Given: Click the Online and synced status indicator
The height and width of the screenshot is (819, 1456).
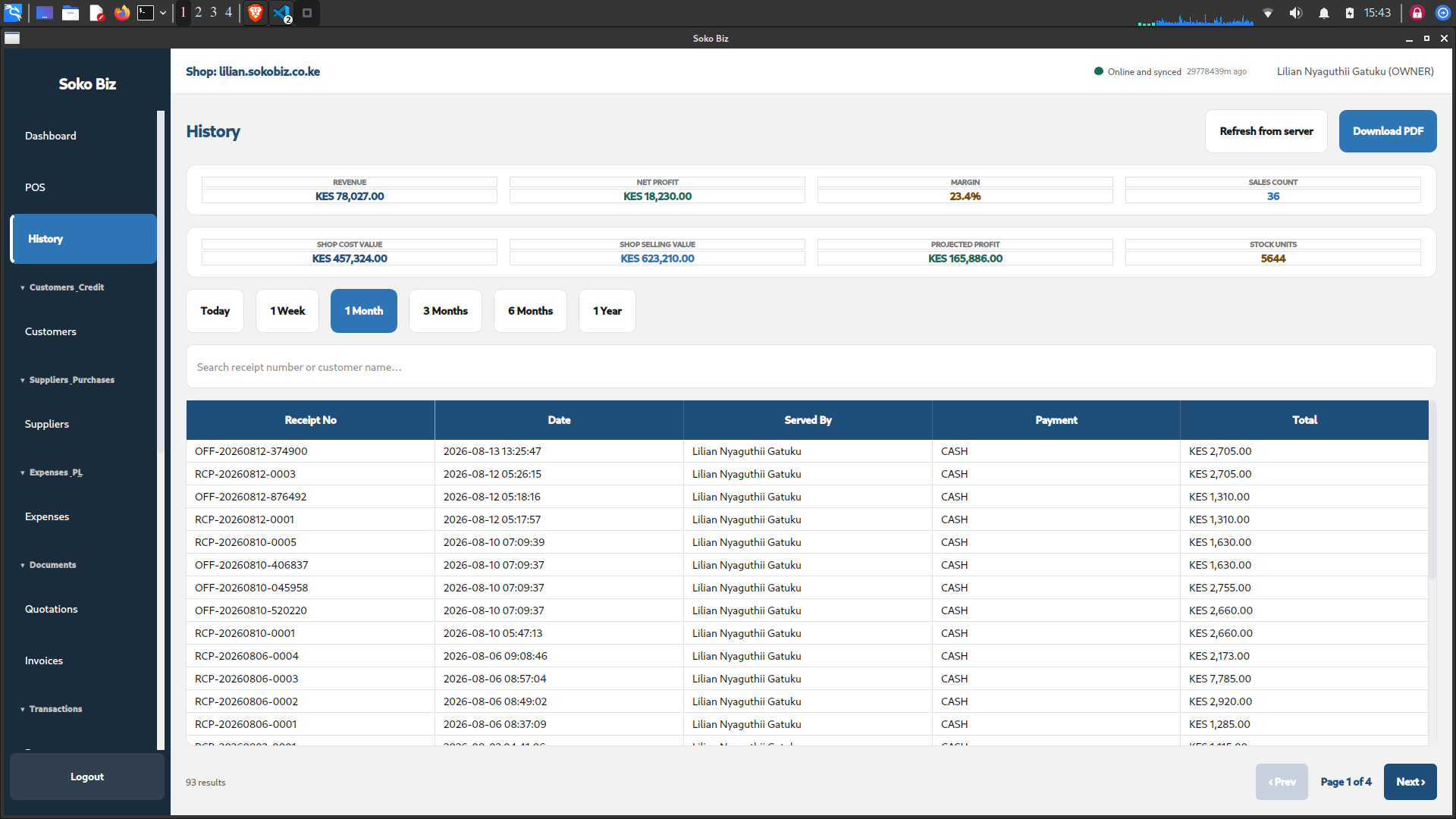Looking at the screenshot, I should click(1137, 71).
